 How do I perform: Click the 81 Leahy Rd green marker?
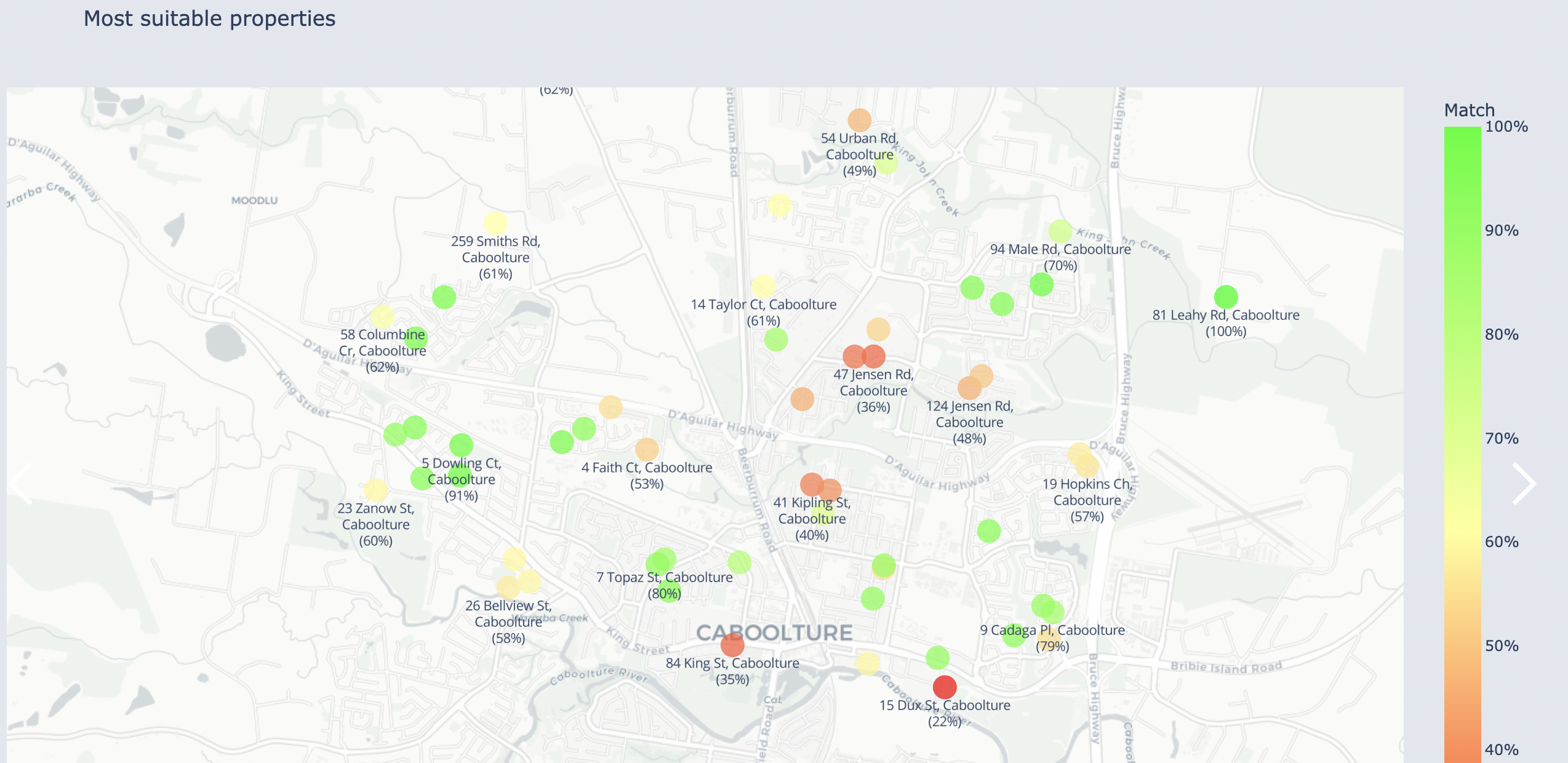[1226, 297]
